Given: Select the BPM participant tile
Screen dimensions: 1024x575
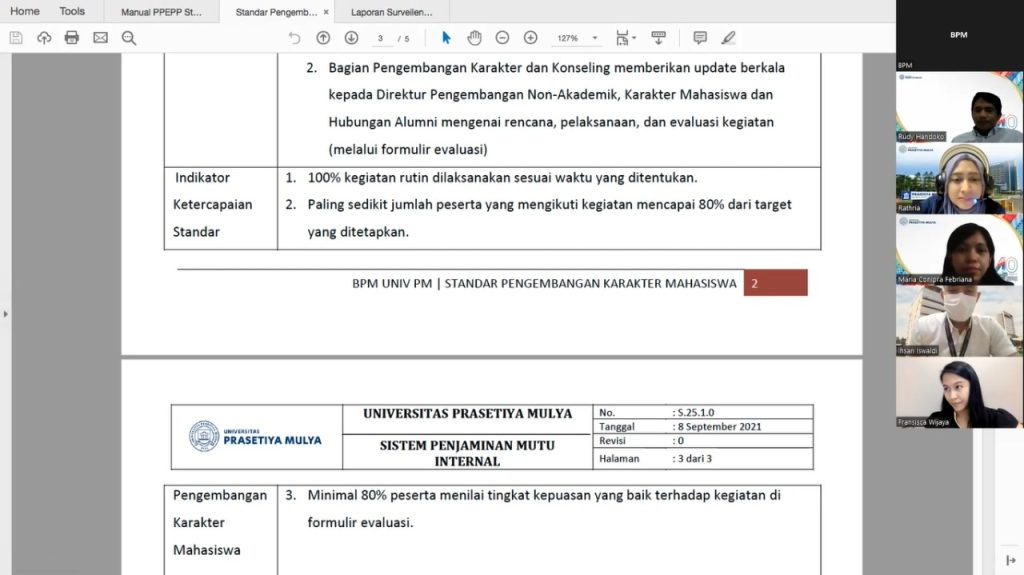Looking at the screenshot, I should tap(959, 35).
